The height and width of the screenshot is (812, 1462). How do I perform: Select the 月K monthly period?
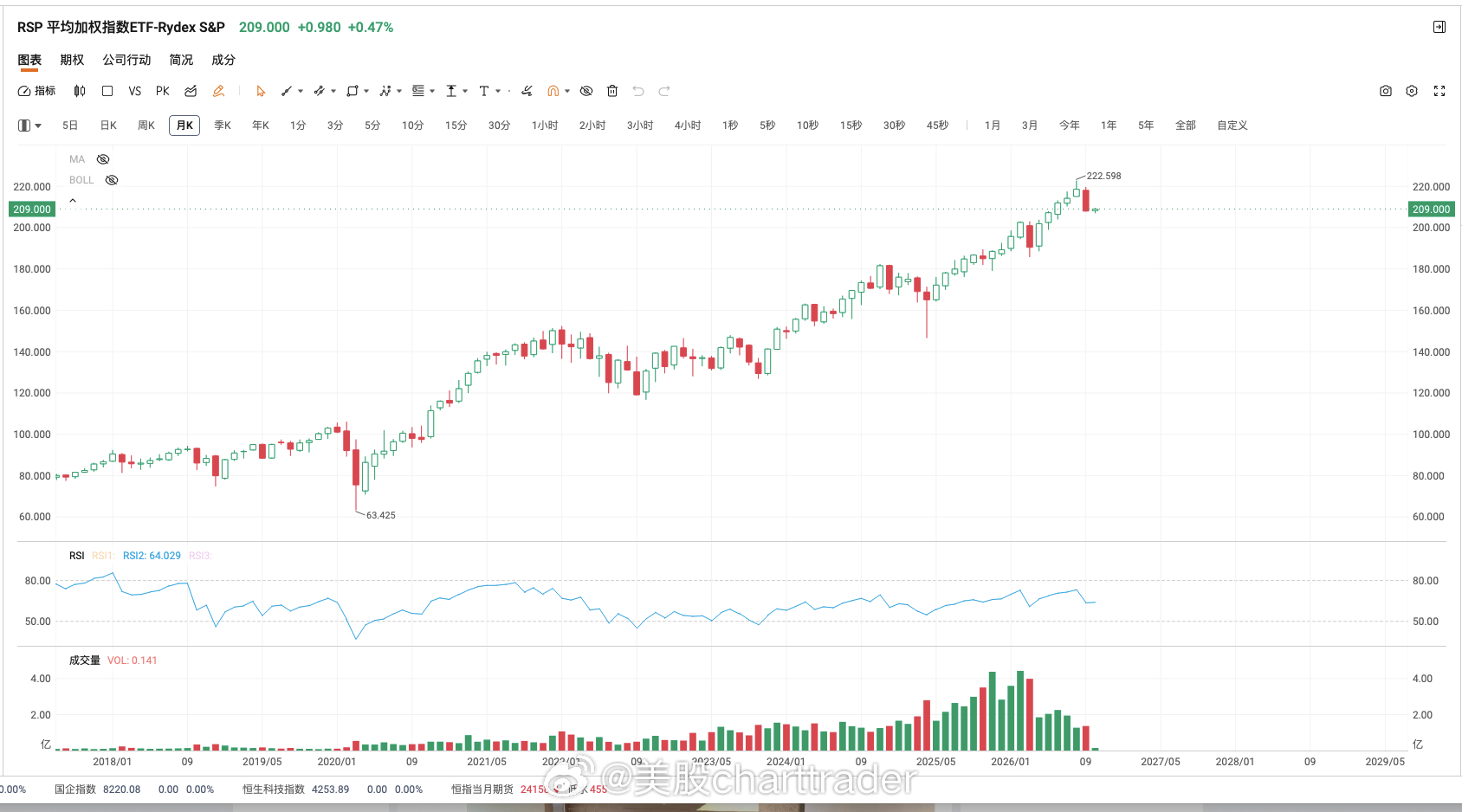(184, 126)
